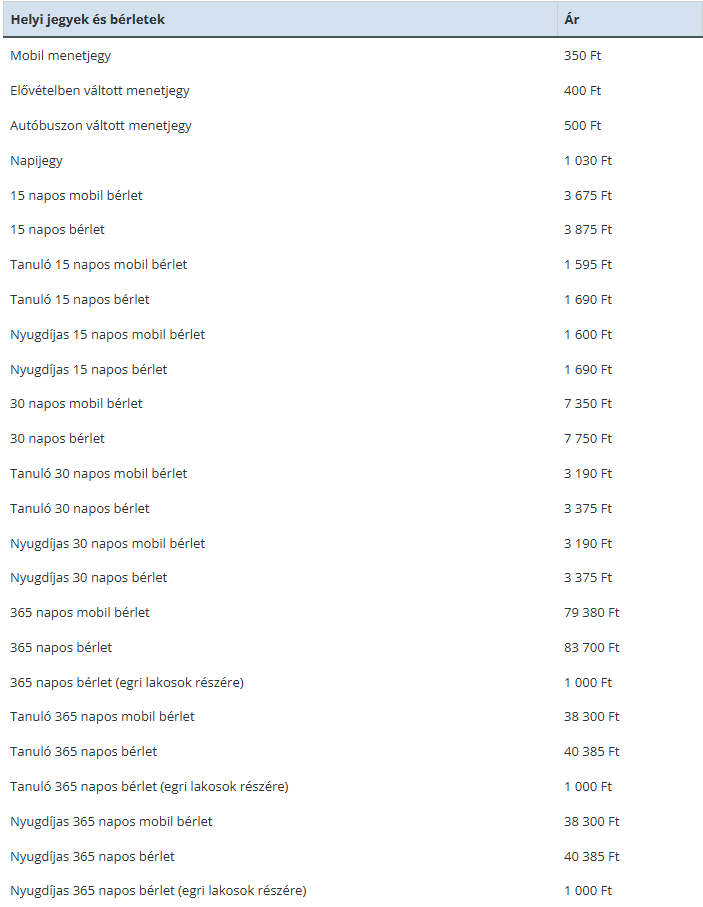The height and width of the screenshot is (907, 703).
Task: Select 'Autóbuszon váltott menetjegy' row
Action: click(353, 126)
